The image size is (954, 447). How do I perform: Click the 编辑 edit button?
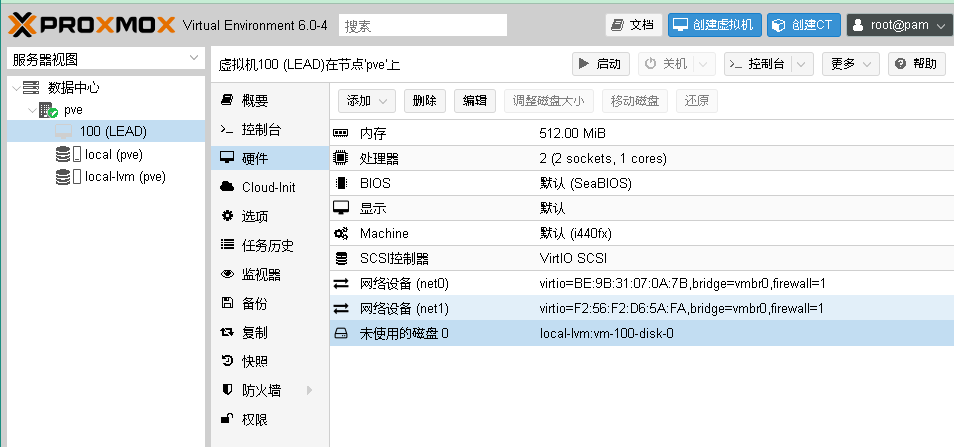coord(475,101)
